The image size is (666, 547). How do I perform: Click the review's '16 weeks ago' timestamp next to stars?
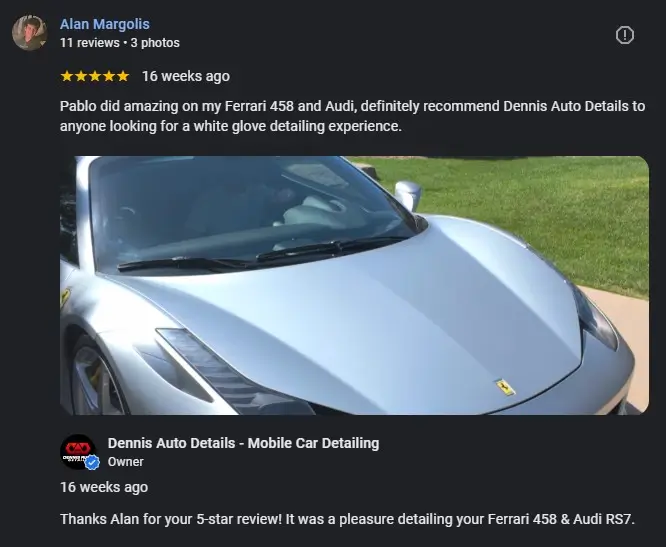[186, 76]
